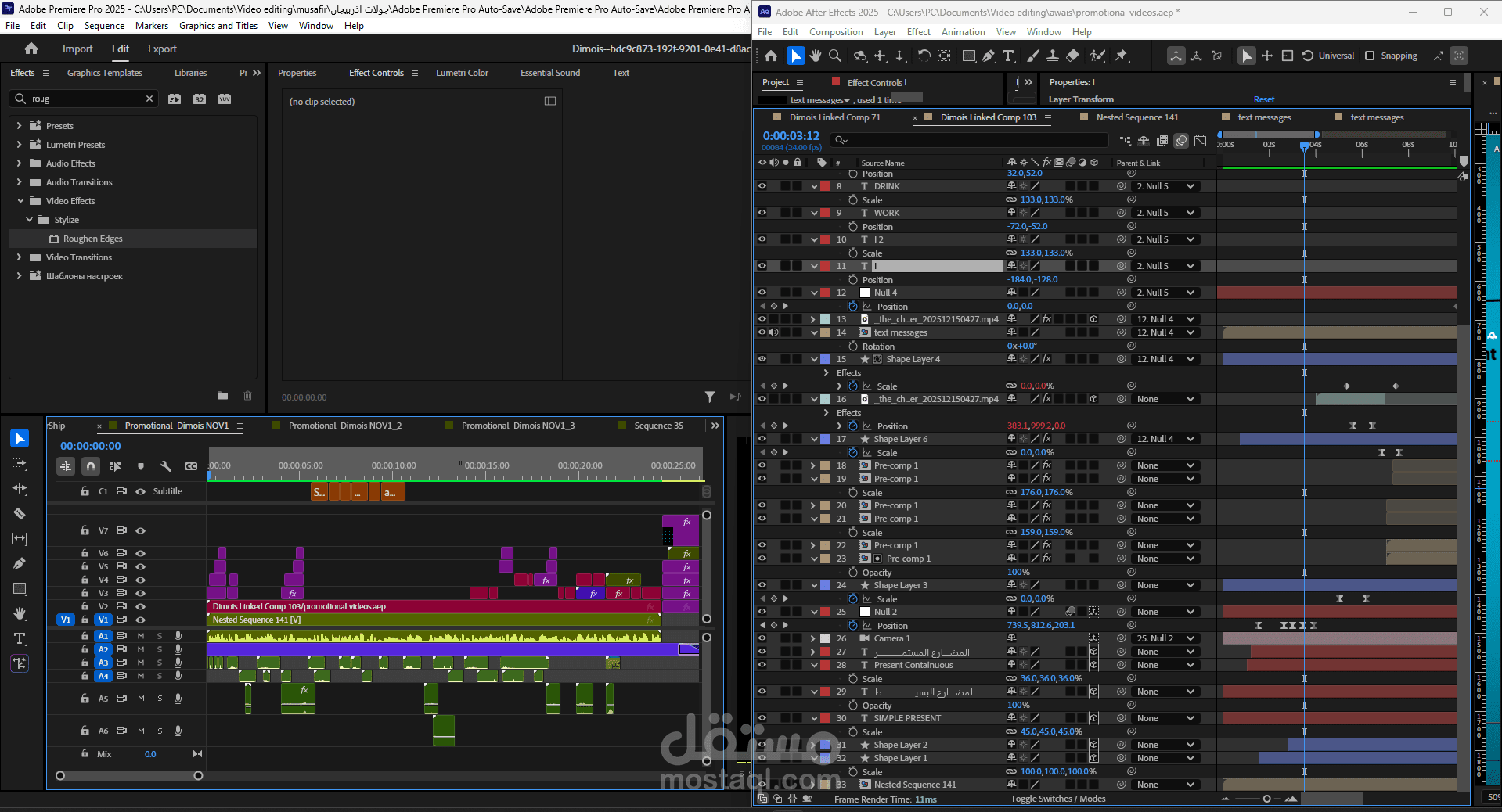Select the Puppet Pin tool in After Effects

(x=1122, y=56)
